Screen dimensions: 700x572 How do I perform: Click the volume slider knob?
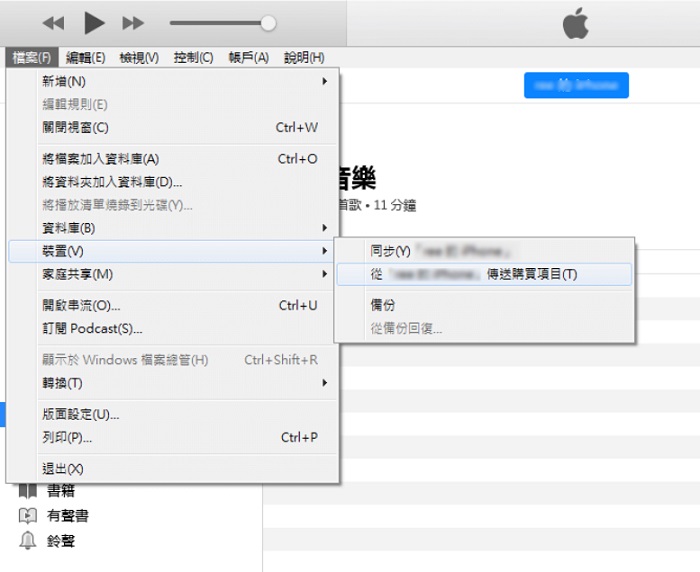tap(268, 23)
